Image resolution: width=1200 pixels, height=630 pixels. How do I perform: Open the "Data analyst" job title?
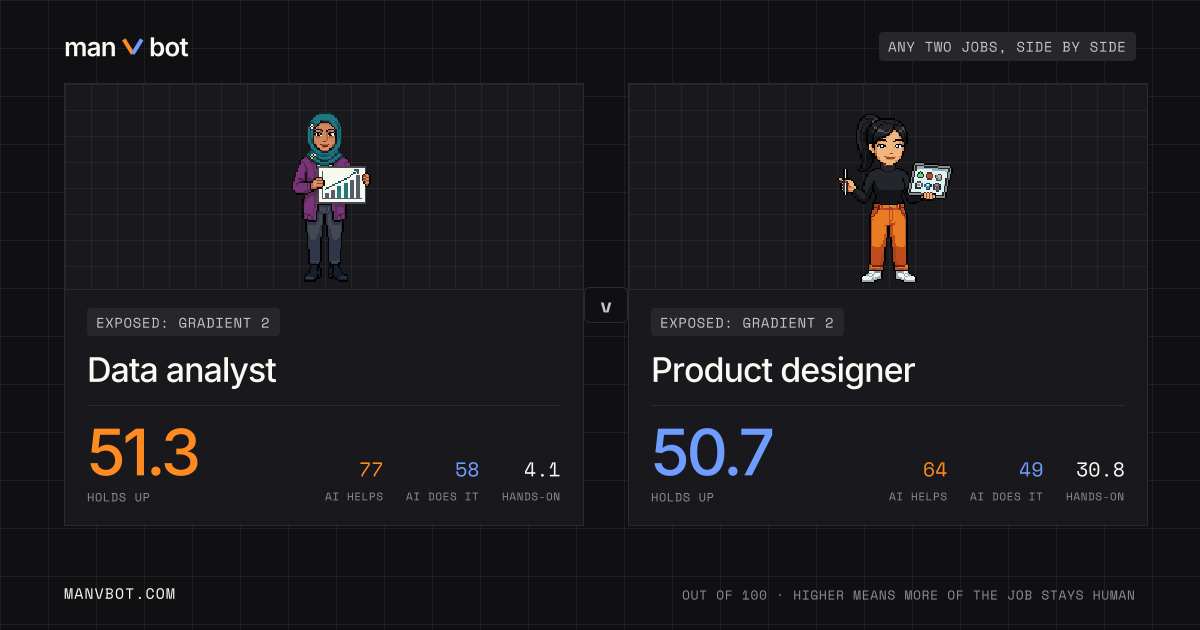[x=182, y=371]
